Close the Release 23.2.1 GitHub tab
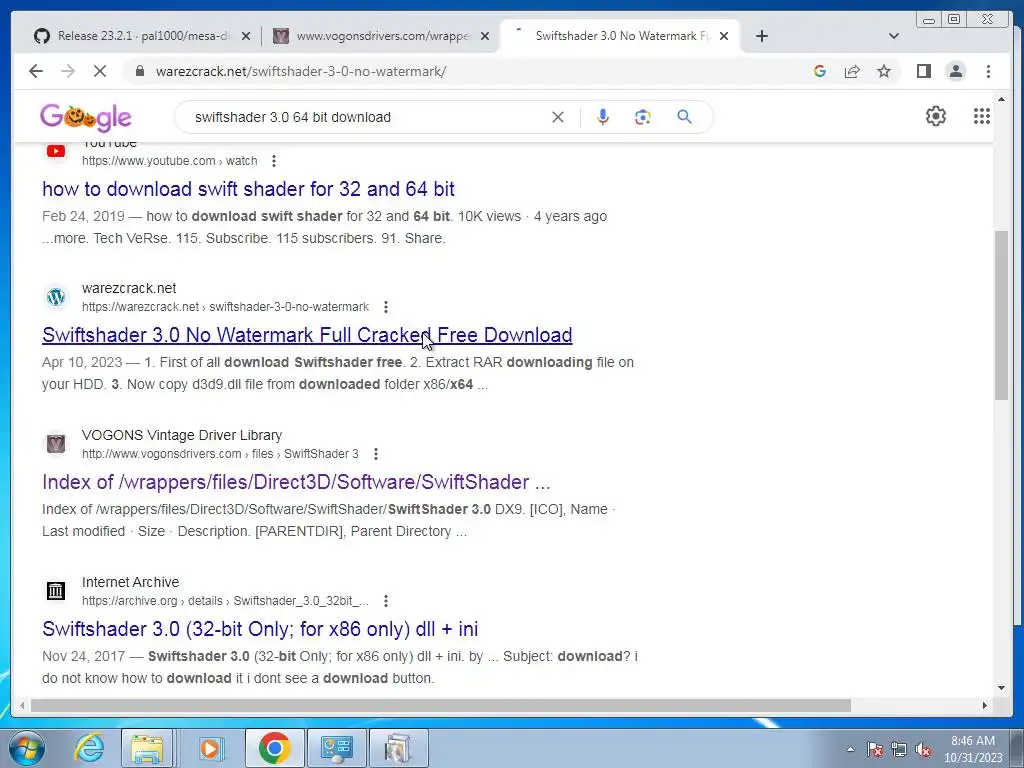This screenshot has width=1024, height=768. [x=246, y=36]
